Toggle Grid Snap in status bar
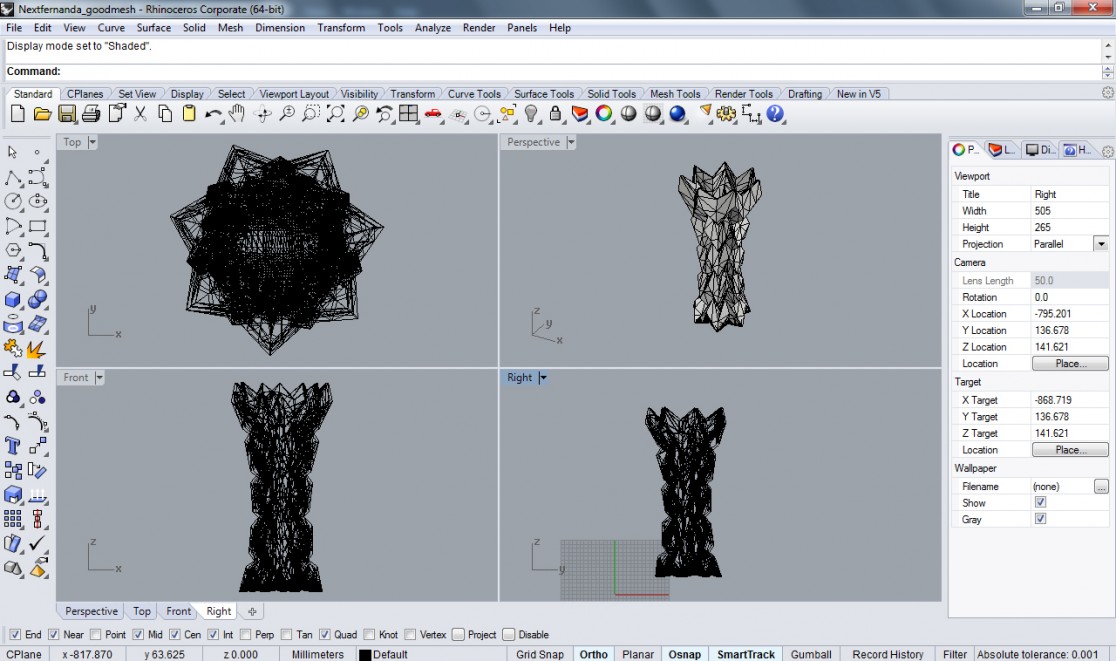 pyautogui.click(x=539, y=654)
